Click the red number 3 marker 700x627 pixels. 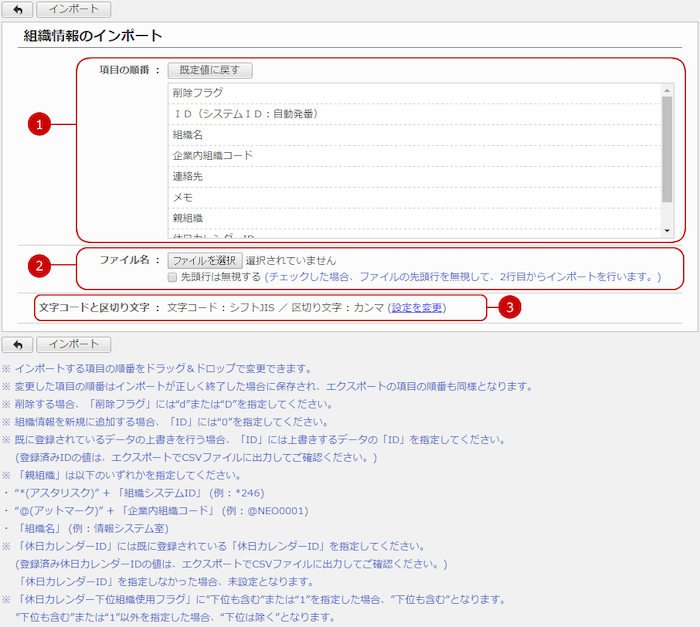510,308
